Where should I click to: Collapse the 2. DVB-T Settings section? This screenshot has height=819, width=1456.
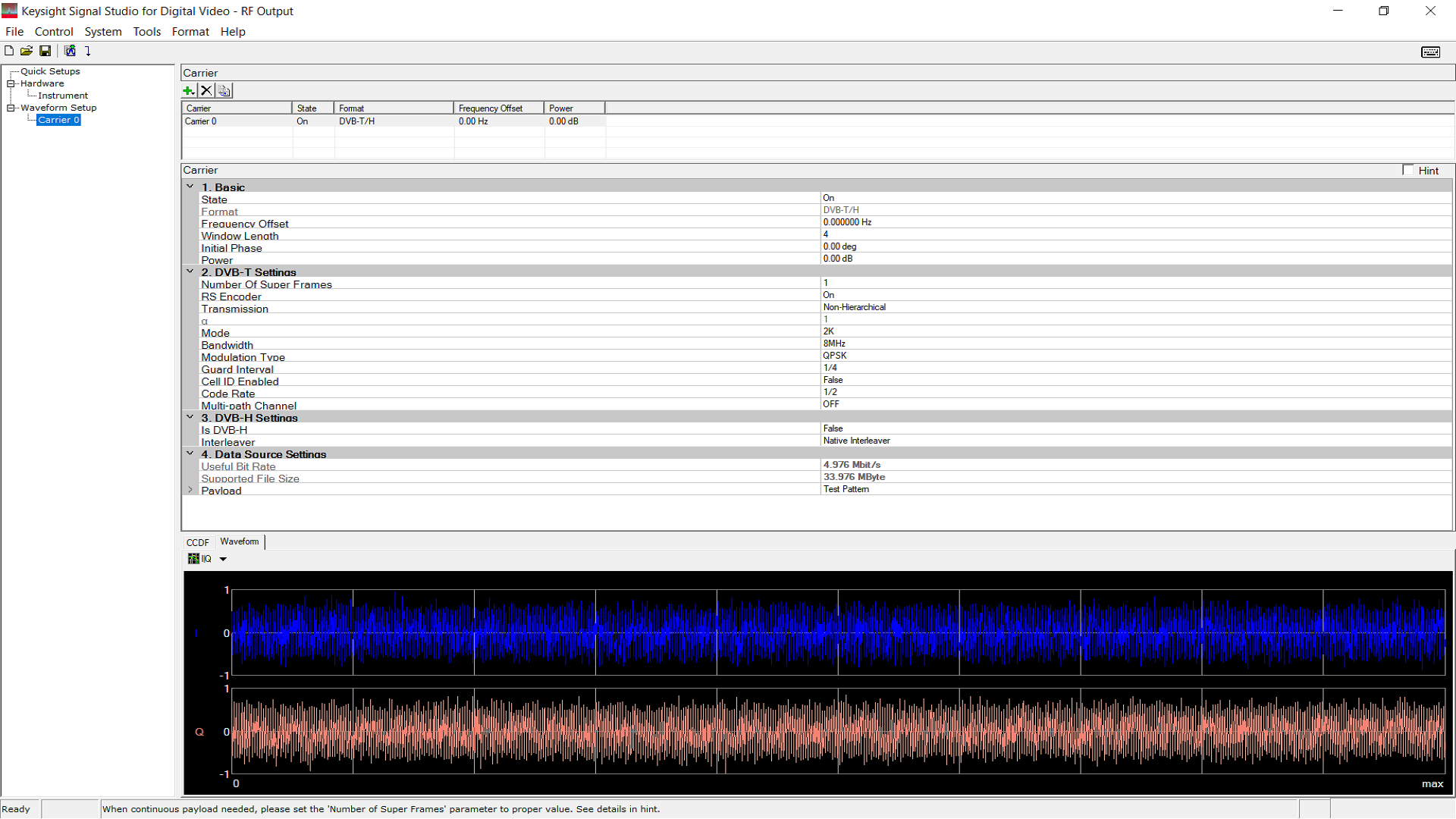pos(190,271)
